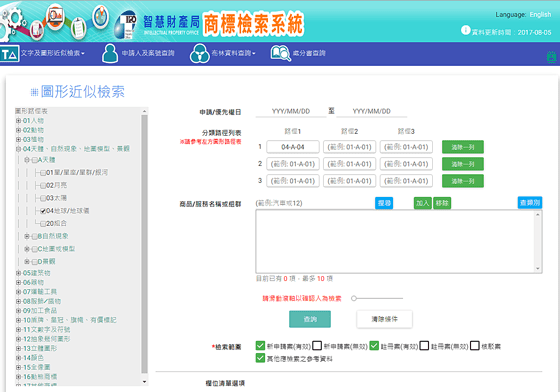560x392 pixels.
Task: Expand the B自然現象 sub-node
Action: click(27, 236)
